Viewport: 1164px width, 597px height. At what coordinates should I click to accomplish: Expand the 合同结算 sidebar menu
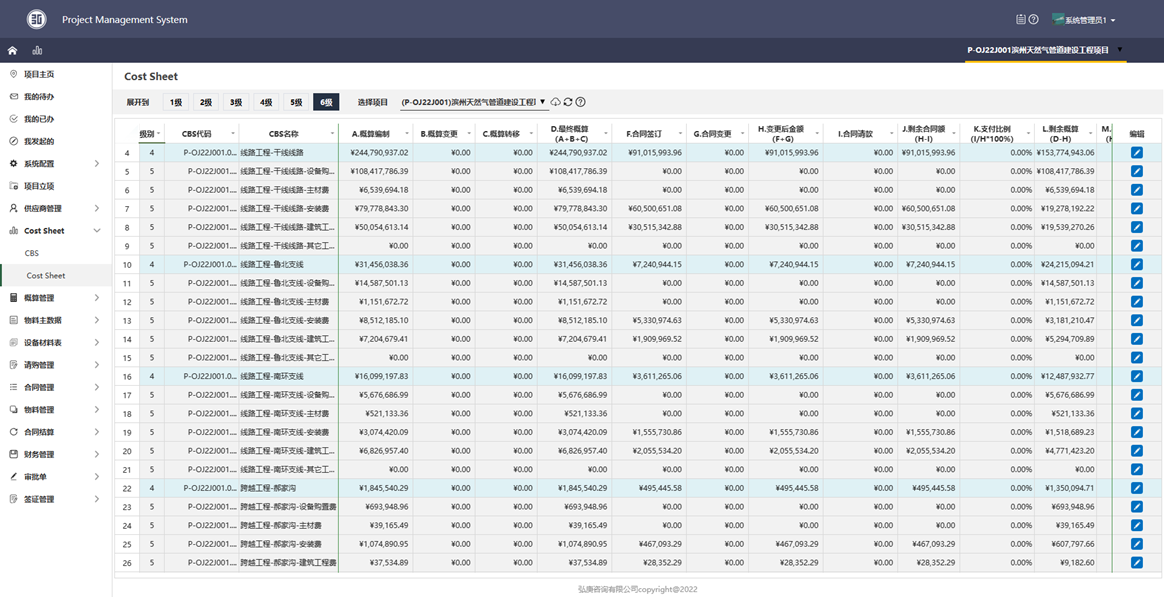coord(56,431)
